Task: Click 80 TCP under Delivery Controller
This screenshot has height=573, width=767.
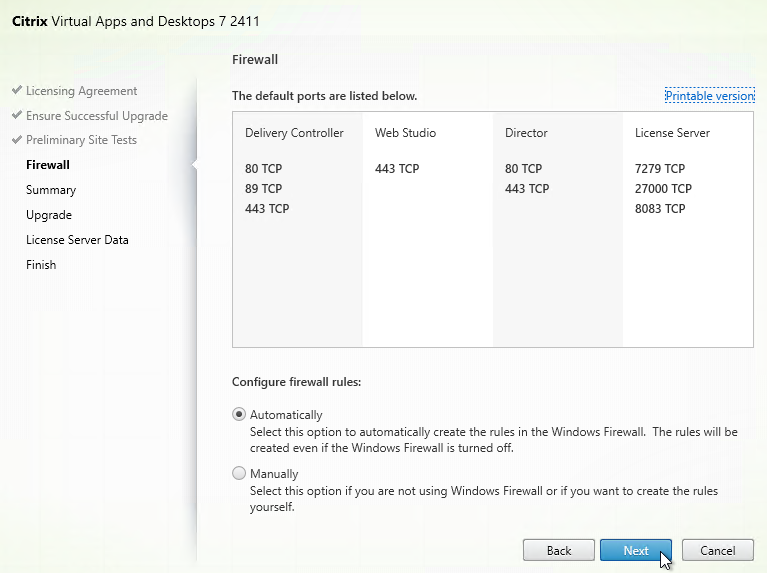Action: [264, 169]
